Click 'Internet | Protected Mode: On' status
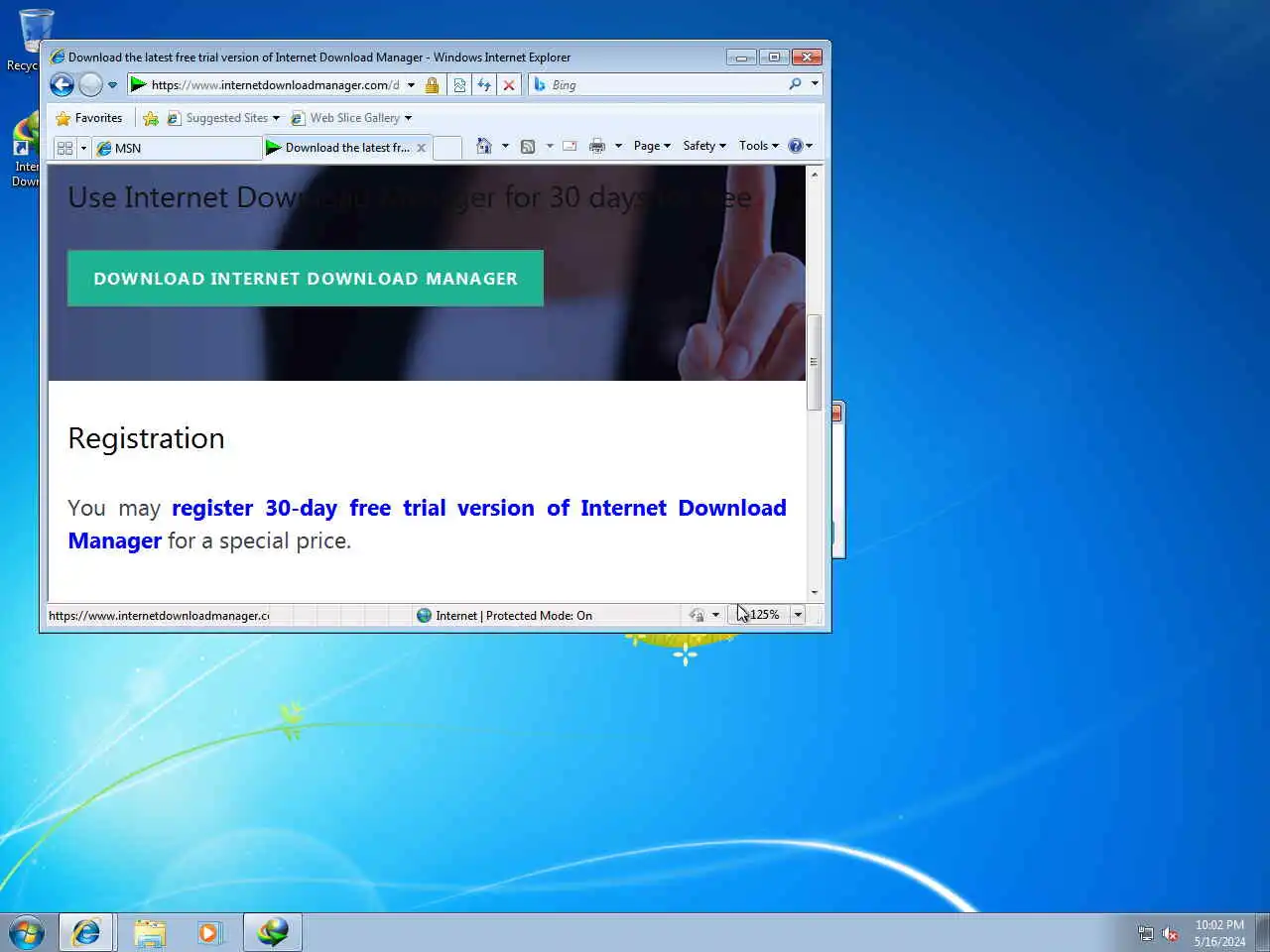Image resolution: width=1270 pixels, height=952 pixels. click(504, 615)
